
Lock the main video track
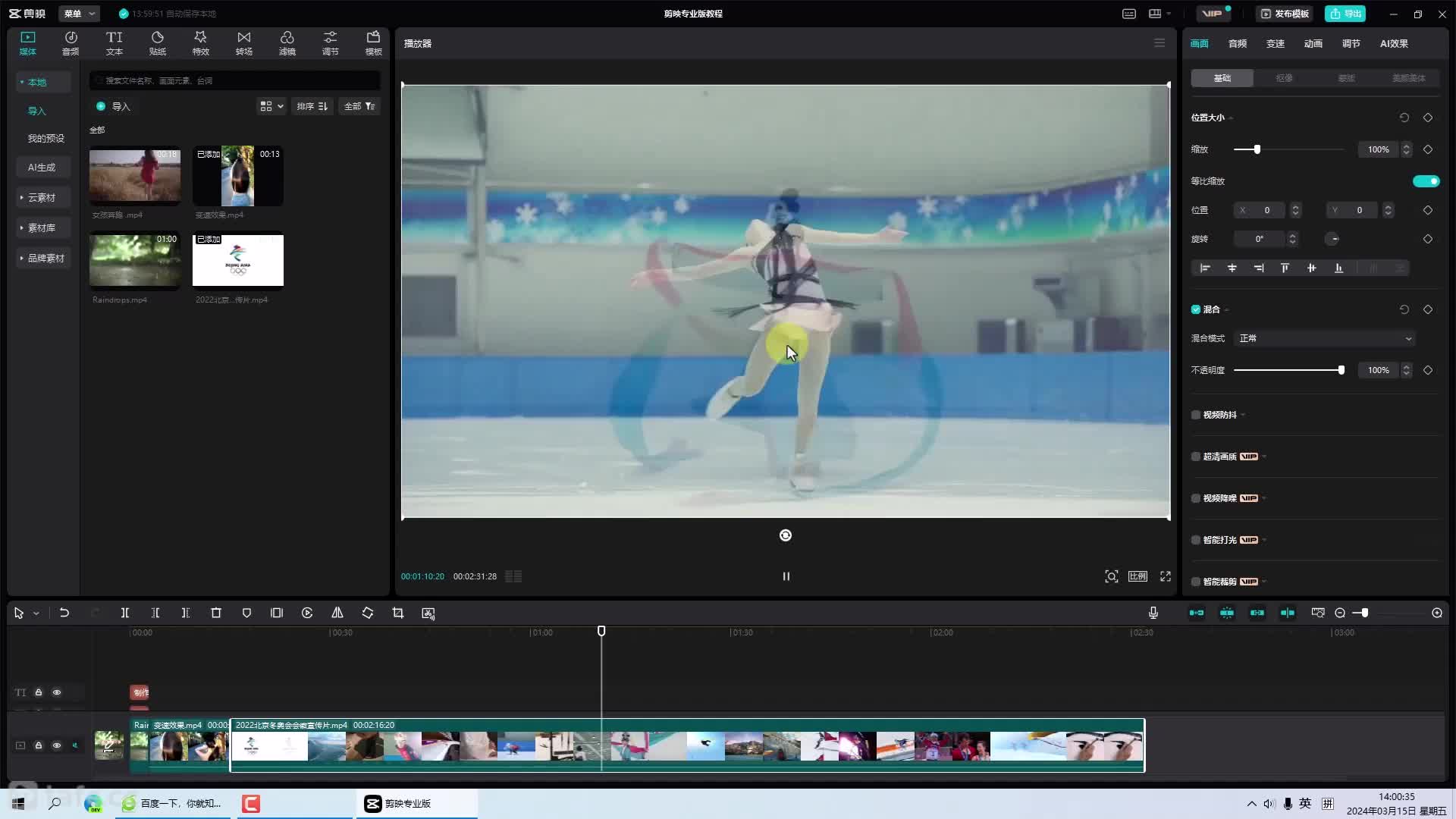pos(39,745)
